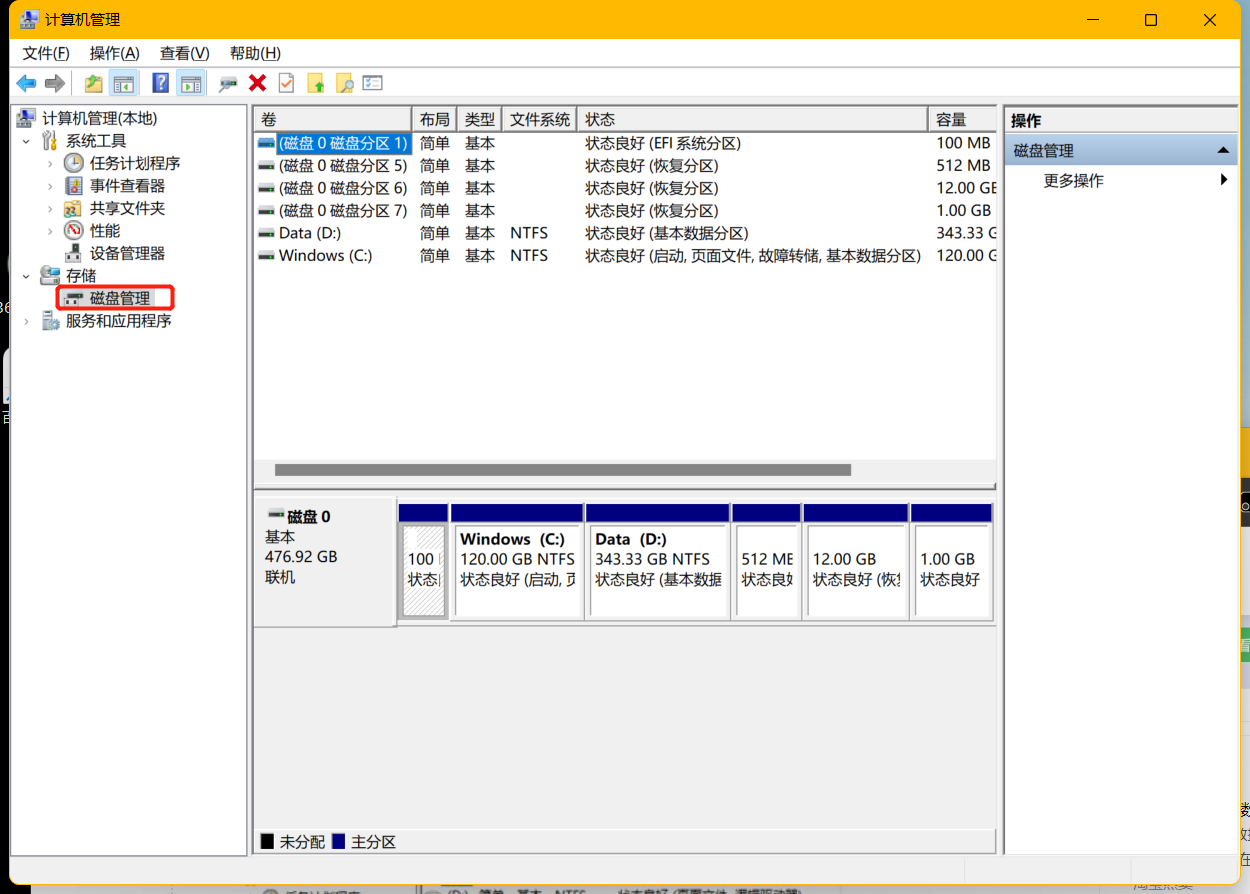This screenshot has width=1250, height=894.
Task: Click the blue Help question mark icon
Action: [x=160, y=84]
